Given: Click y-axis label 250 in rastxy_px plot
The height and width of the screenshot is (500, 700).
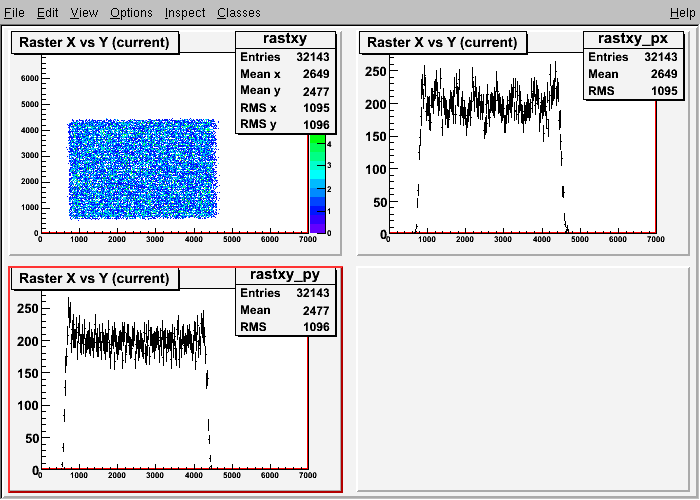Looking at the screenshot, I should 375,71.
